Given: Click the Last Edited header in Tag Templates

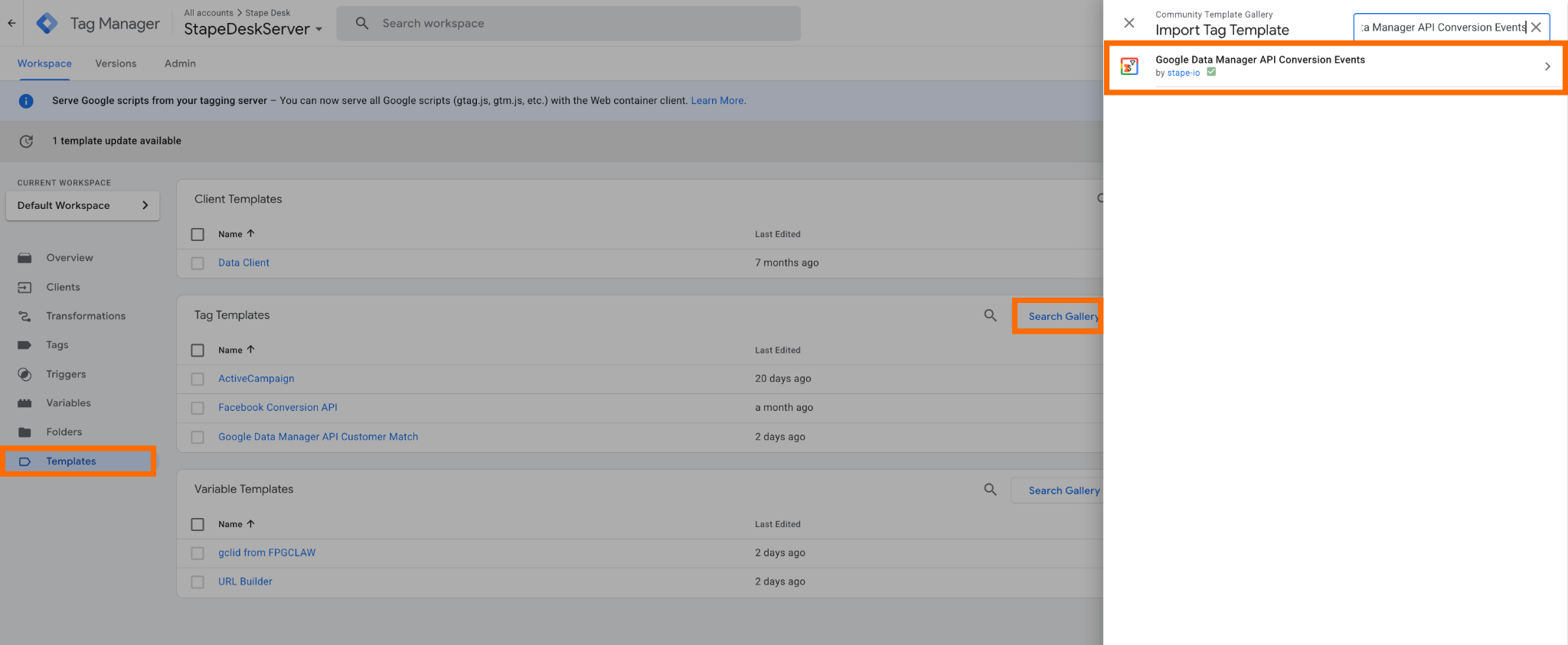Looking at the screenshot, I should pyautogui.click(x=777, y=350).
